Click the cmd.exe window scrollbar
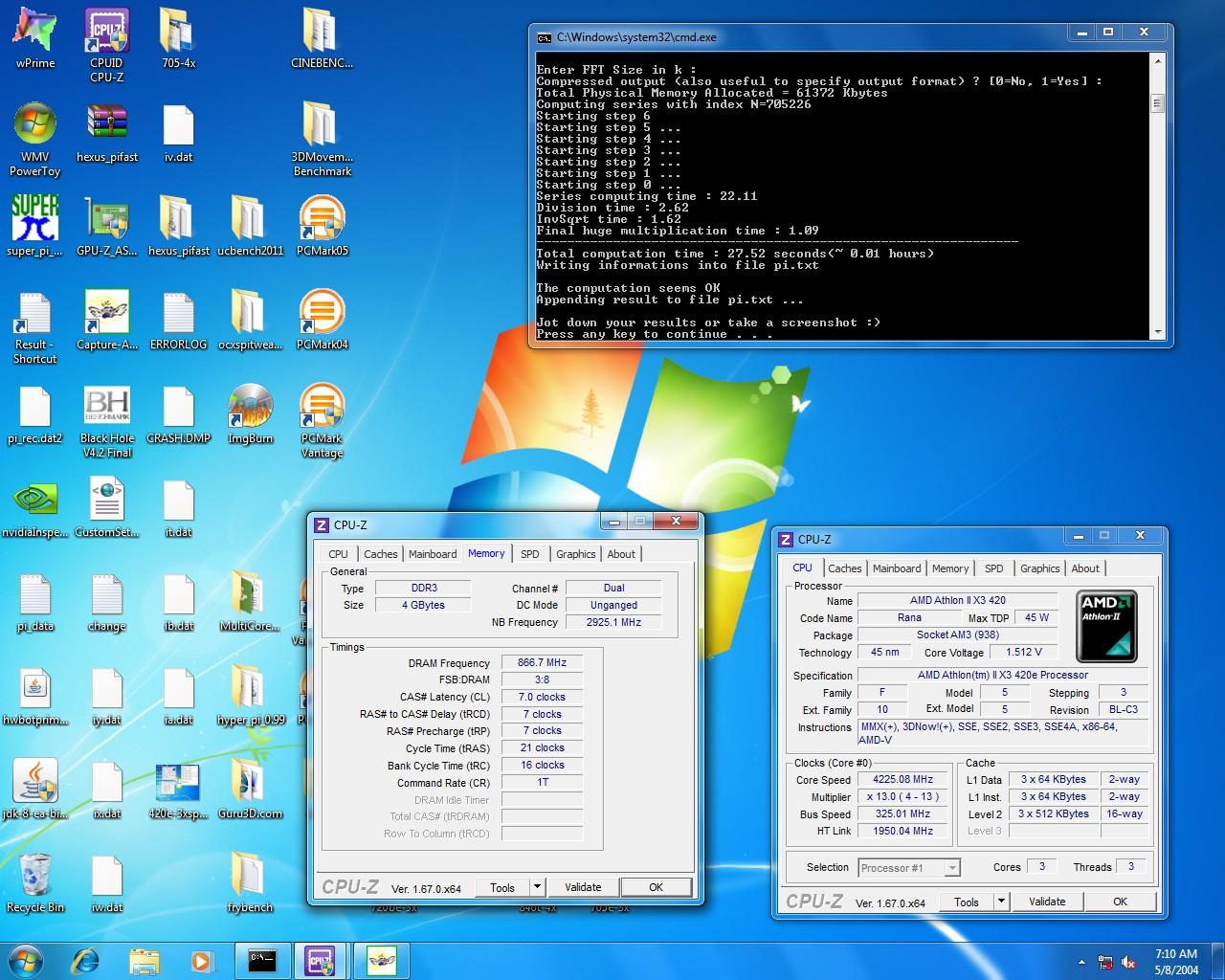 pos(1157,102)
